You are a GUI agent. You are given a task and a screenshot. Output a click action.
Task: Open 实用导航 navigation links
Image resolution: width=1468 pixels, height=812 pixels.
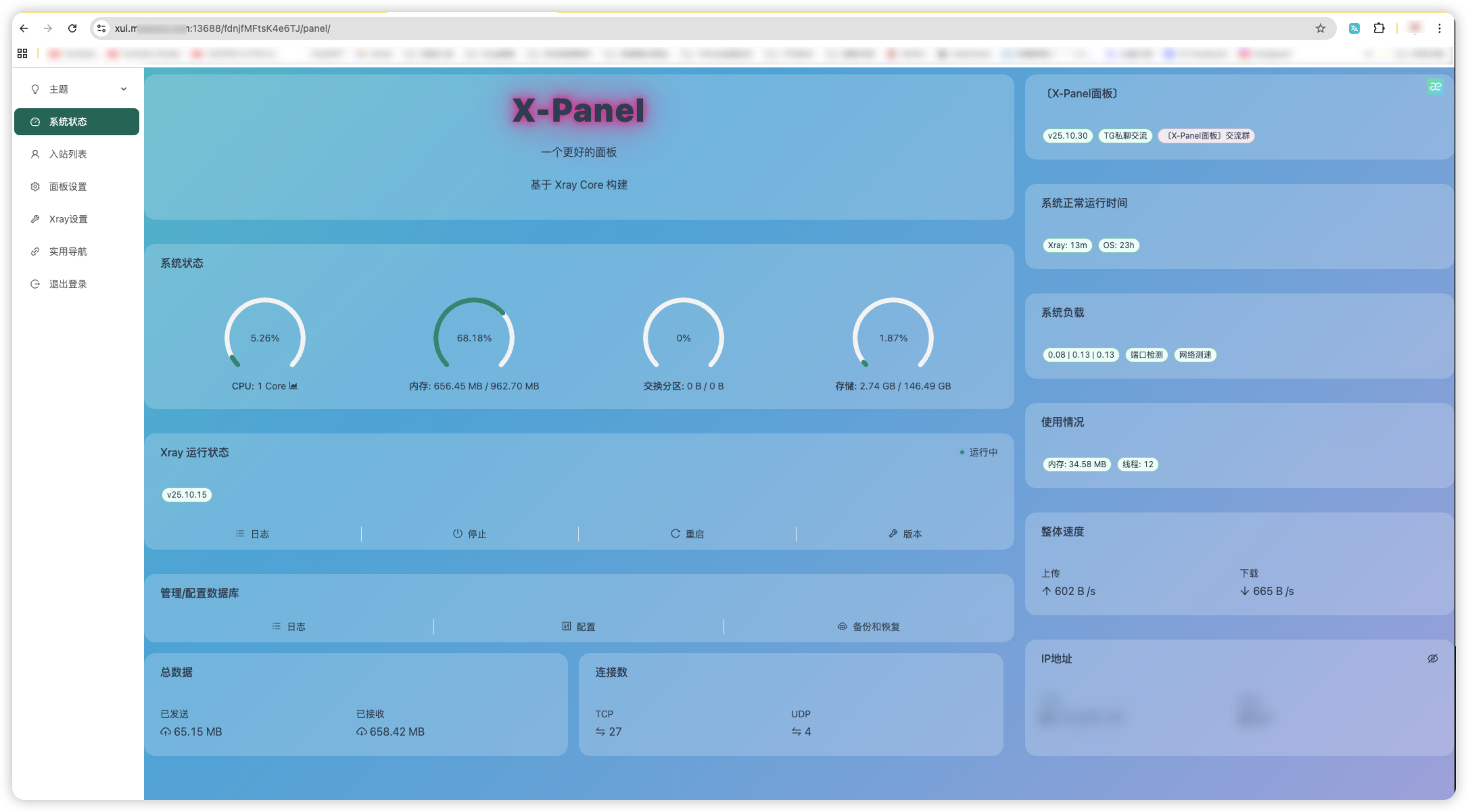68,252
